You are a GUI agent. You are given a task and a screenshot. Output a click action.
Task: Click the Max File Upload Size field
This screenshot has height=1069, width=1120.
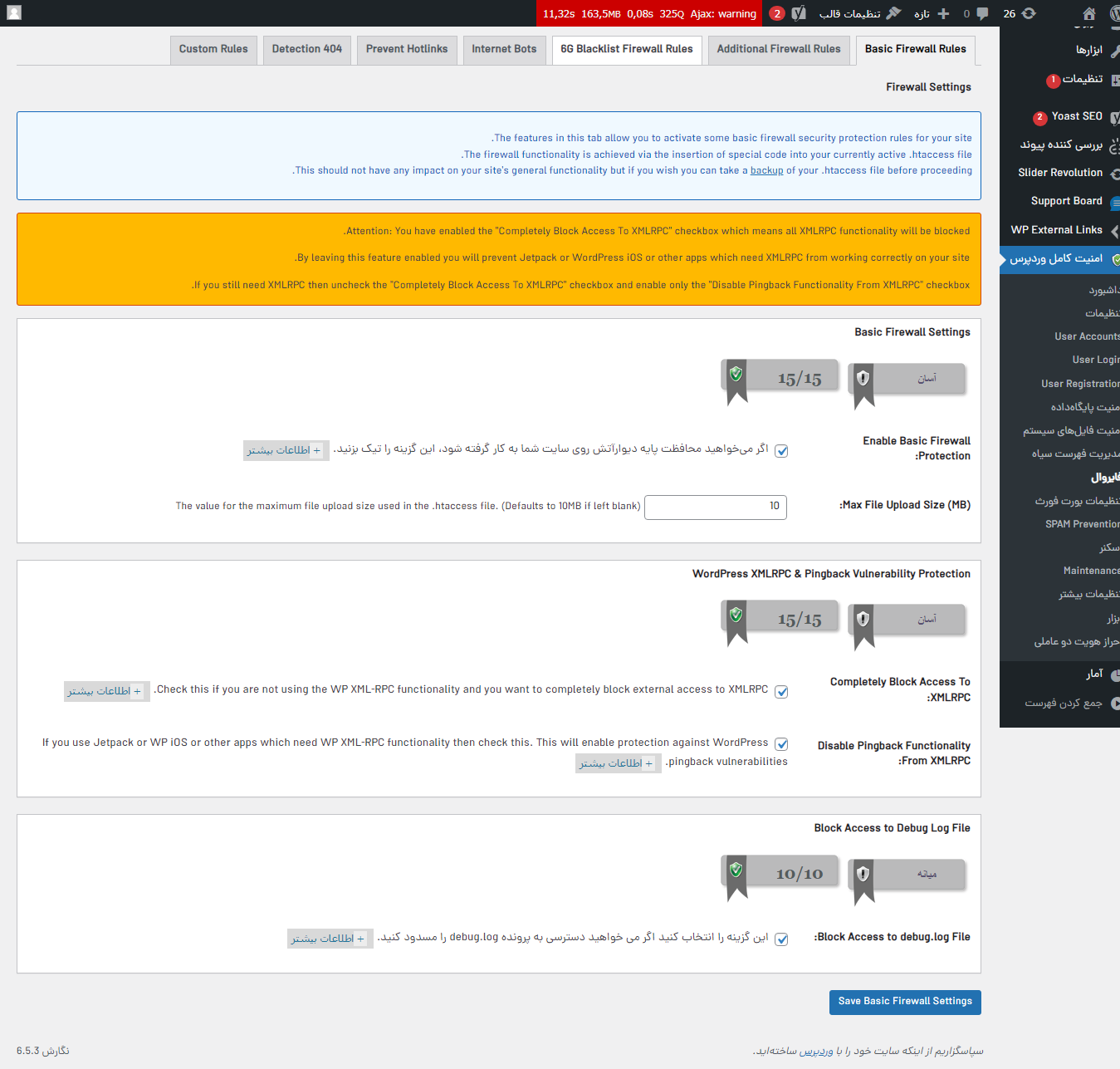716,507
